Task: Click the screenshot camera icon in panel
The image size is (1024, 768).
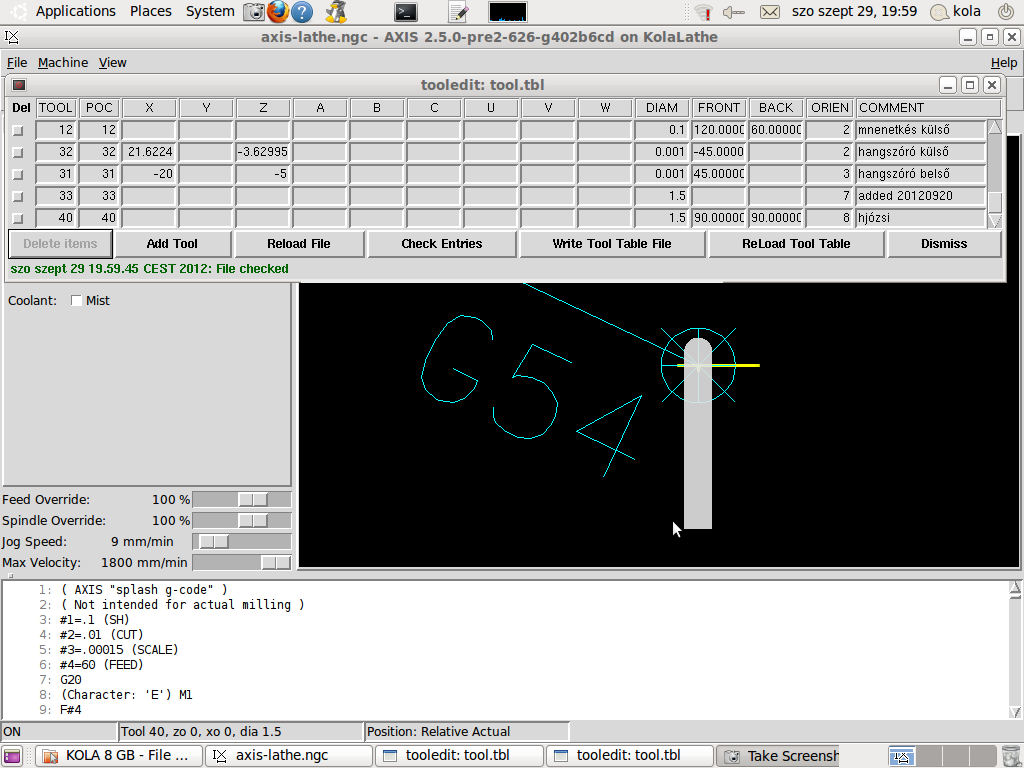Action: tap(254, 12)
